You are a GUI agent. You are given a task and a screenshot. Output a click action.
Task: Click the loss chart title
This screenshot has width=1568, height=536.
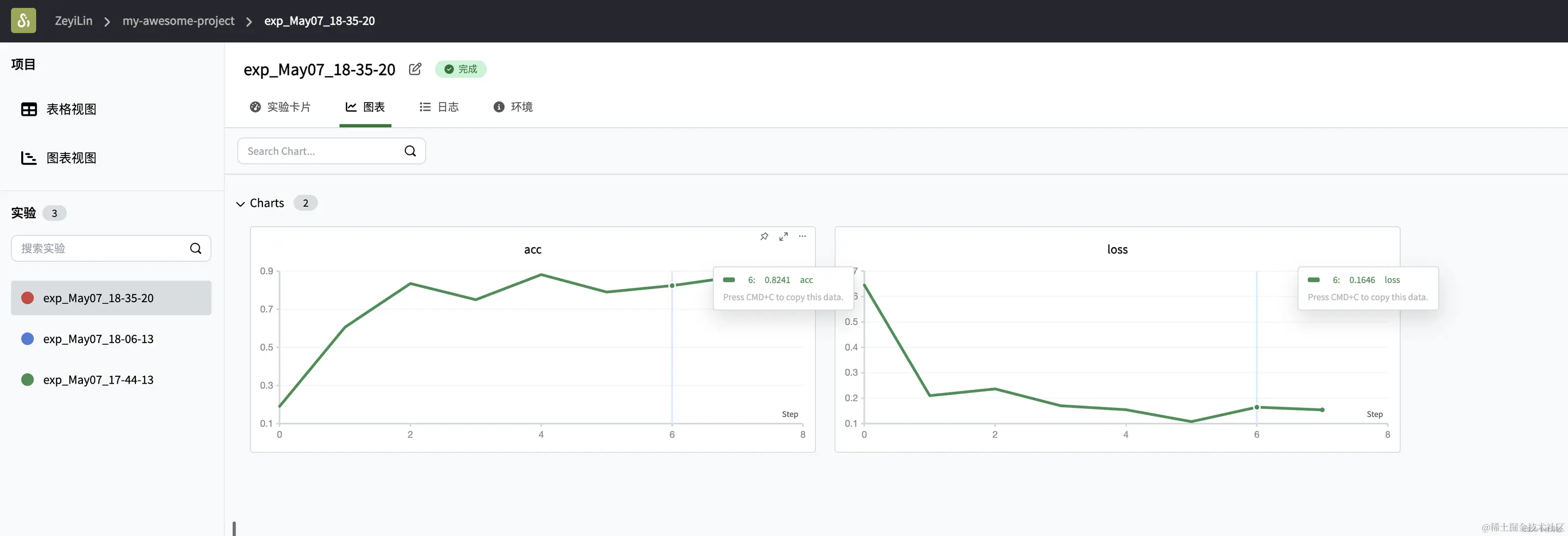pyautogui.click(x=1117, y=249)
